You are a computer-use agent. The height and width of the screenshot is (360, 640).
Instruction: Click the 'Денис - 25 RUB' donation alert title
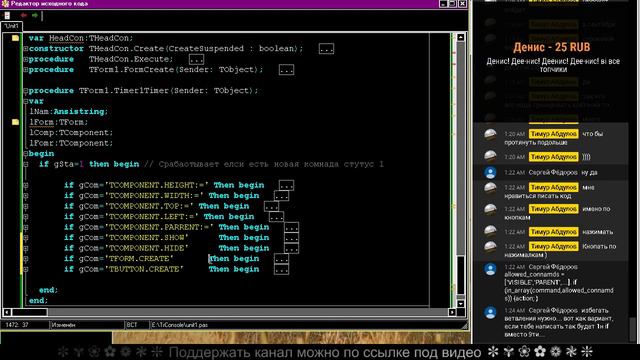[551, 47]
